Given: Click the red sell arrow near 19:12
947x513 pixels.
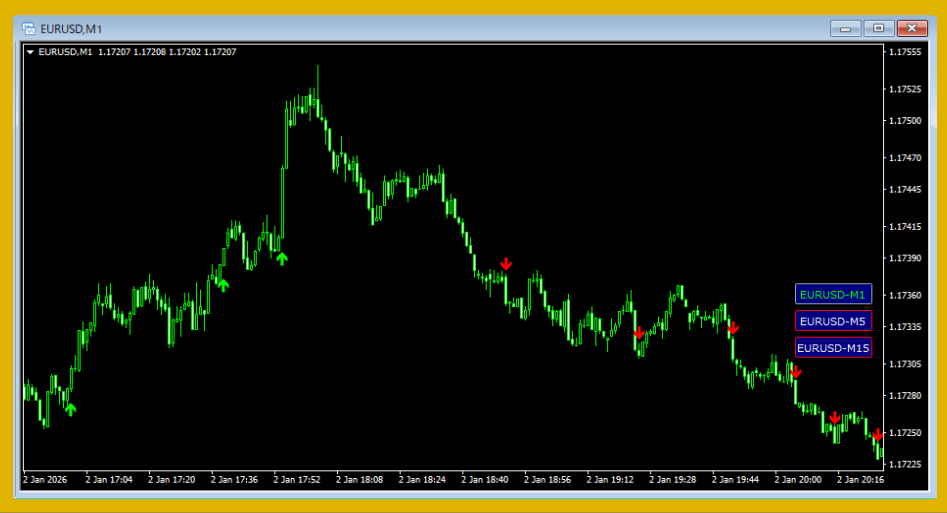Looking at the screenshot, I should click(x=639, y=333).
